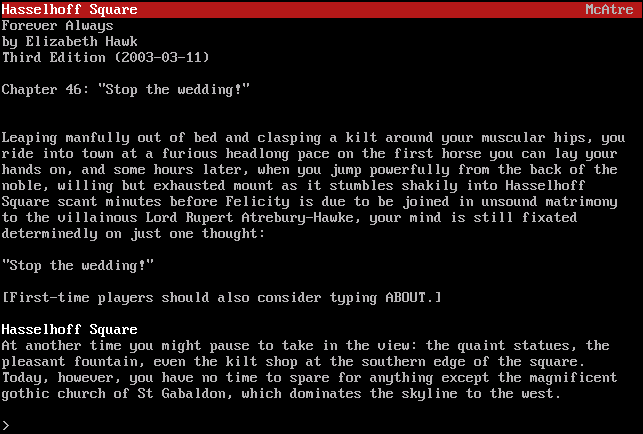Click the Forever Always game title

[x=57, y=26]
